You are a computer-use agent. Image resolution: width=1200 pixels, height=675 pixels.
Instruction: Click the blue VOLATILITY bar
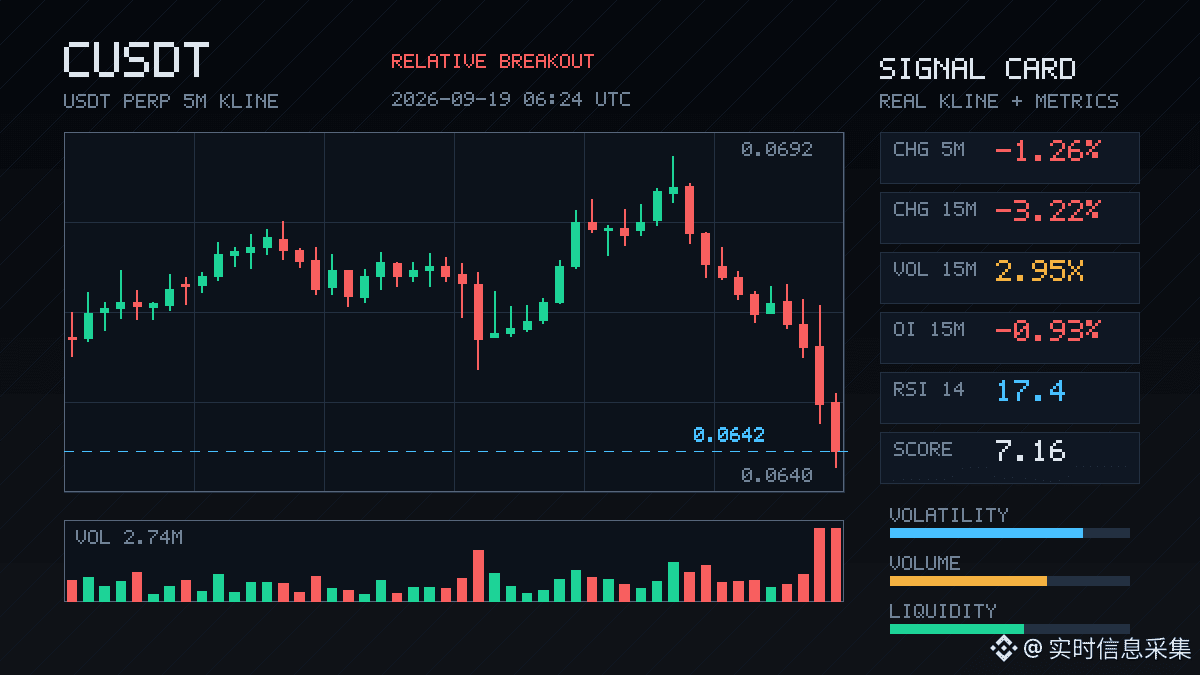(986, 533)
